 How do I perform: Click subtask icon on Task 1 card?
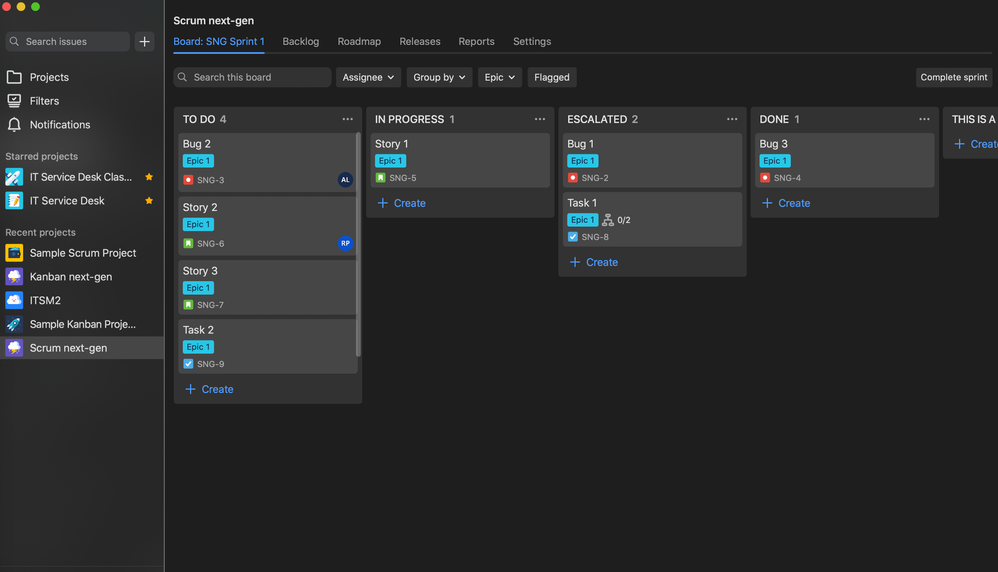pos(608,220)
